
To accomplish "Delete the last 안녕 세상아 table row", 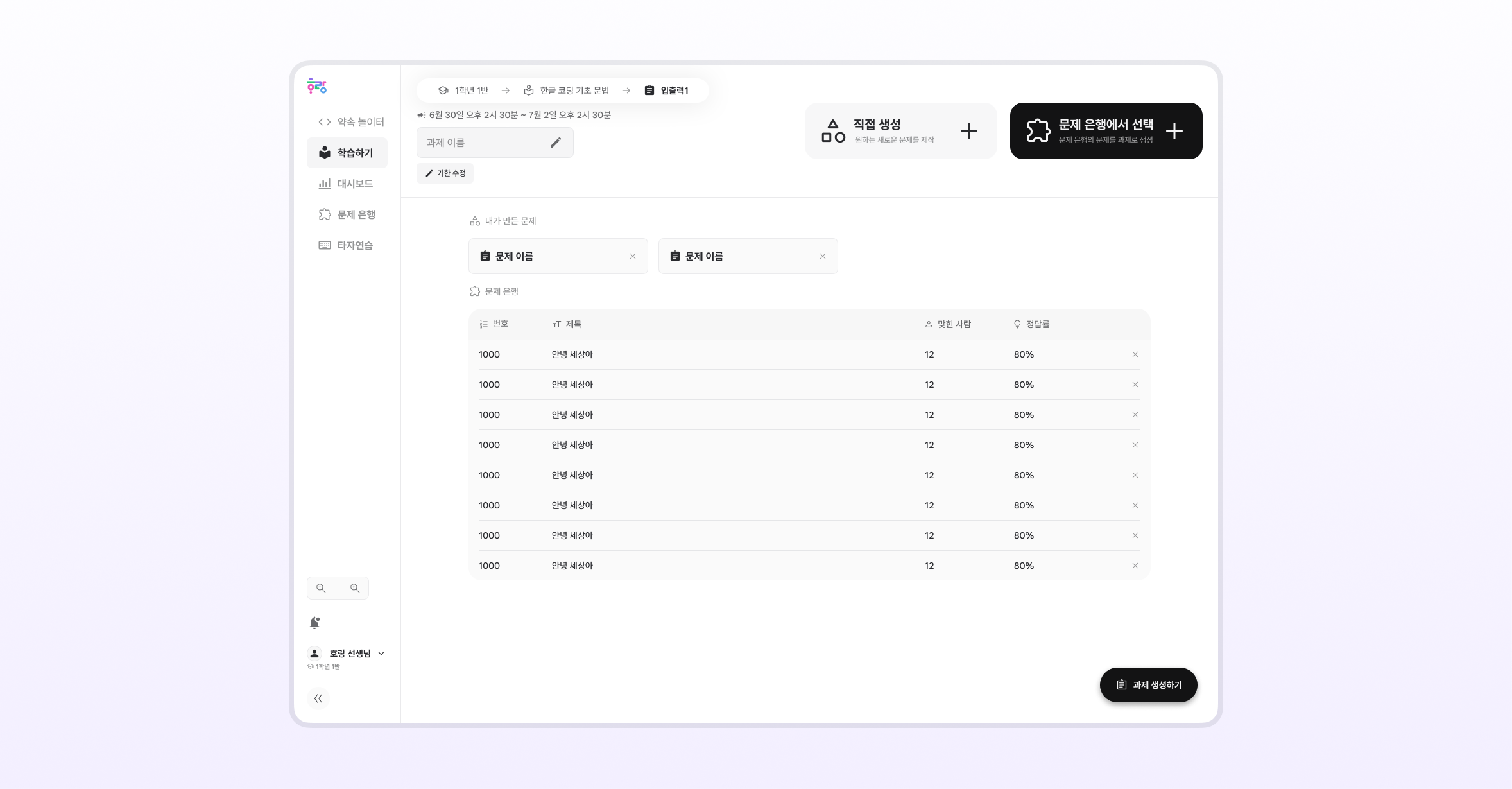I will point(1135,566).
